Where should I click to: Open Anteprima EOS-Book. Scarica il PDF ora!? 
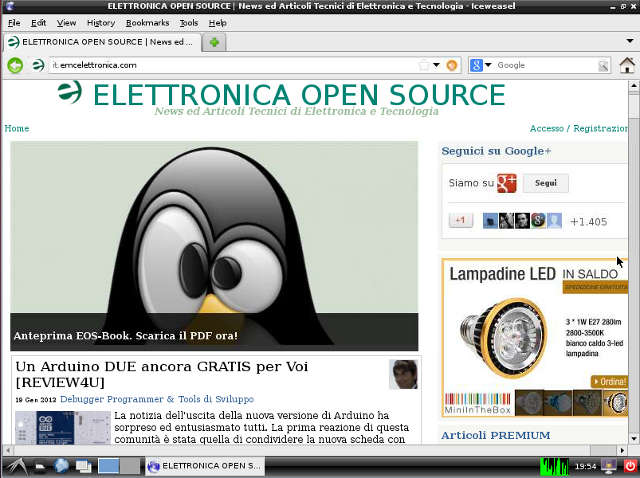coord(126,336)
